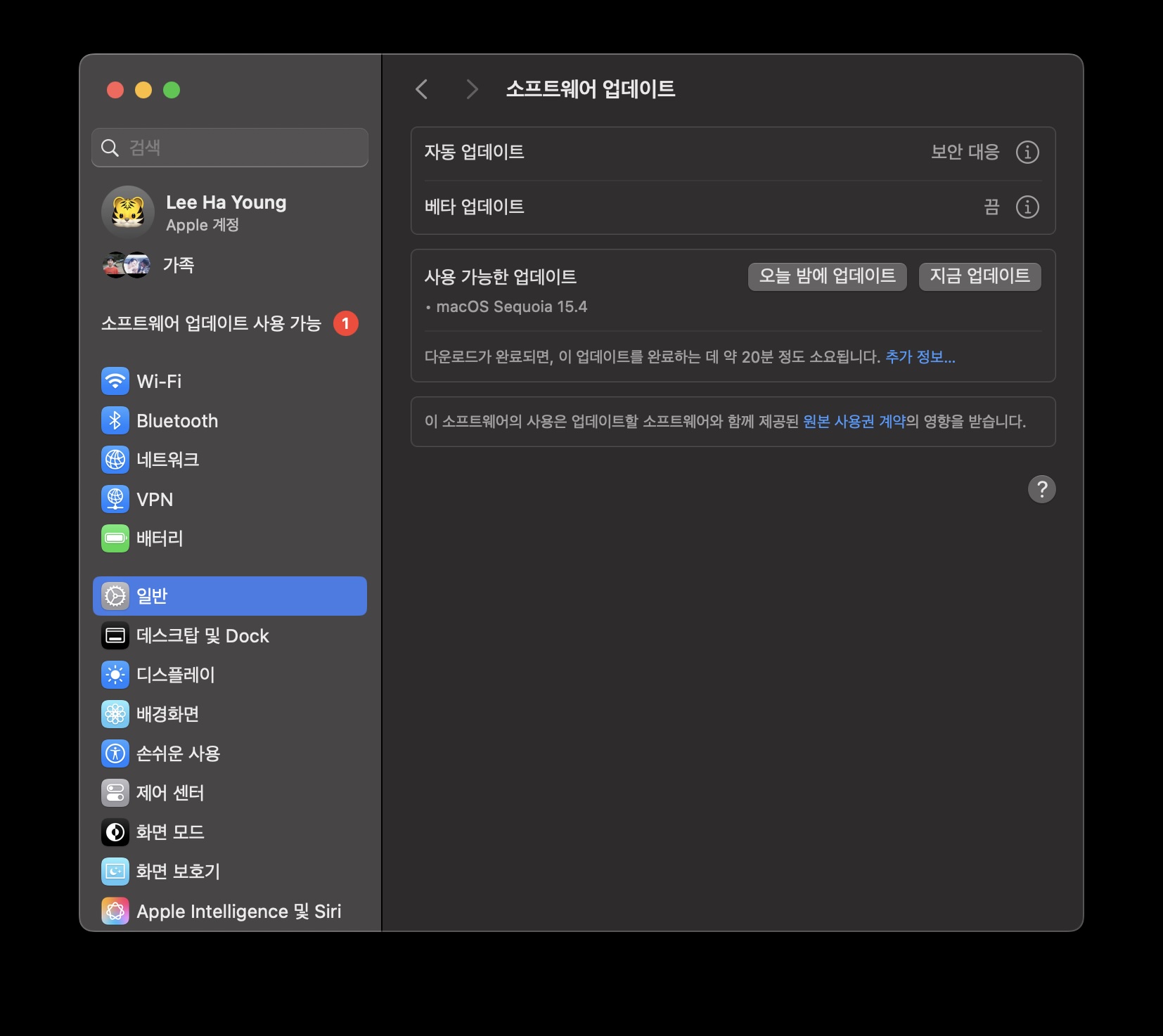The image size is (1163, 1036).
Task: Select the 손쉬운 사용 accessibility icon
Action: tap(115, 753)
